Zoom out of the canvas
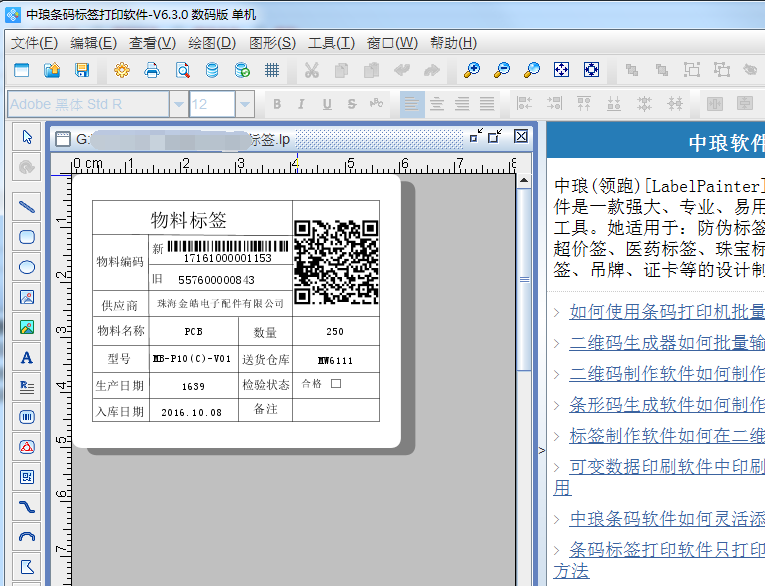765x586 pixels. coord(502,70)
